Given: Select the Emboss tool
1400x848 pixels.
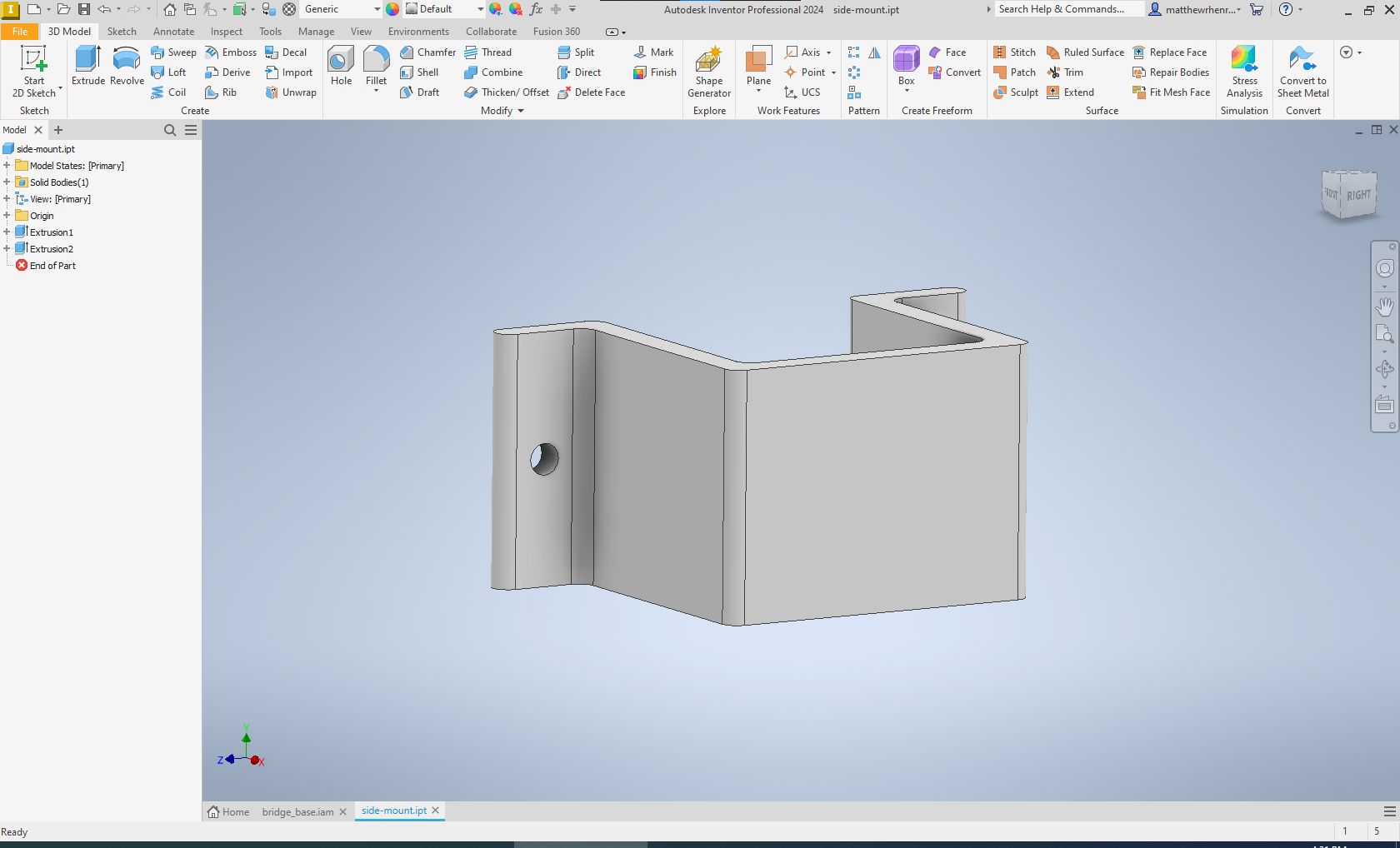Looking at the screenshot, I should tap(231, 52).
